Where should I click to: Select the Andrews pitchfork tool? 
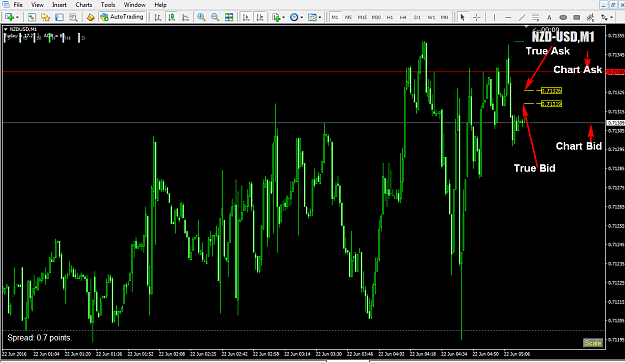590,17
